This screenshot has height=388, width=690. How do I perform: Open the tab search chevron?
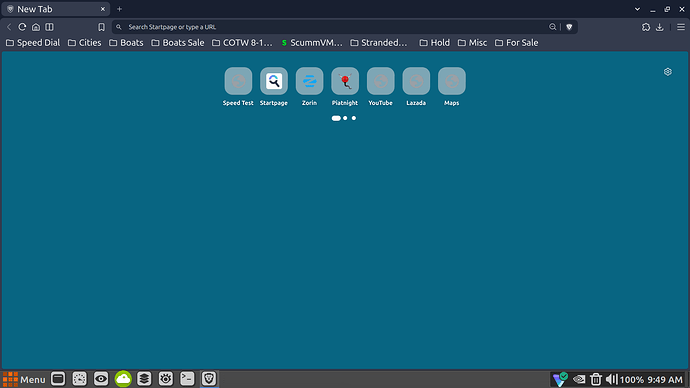tap(637, 9)
